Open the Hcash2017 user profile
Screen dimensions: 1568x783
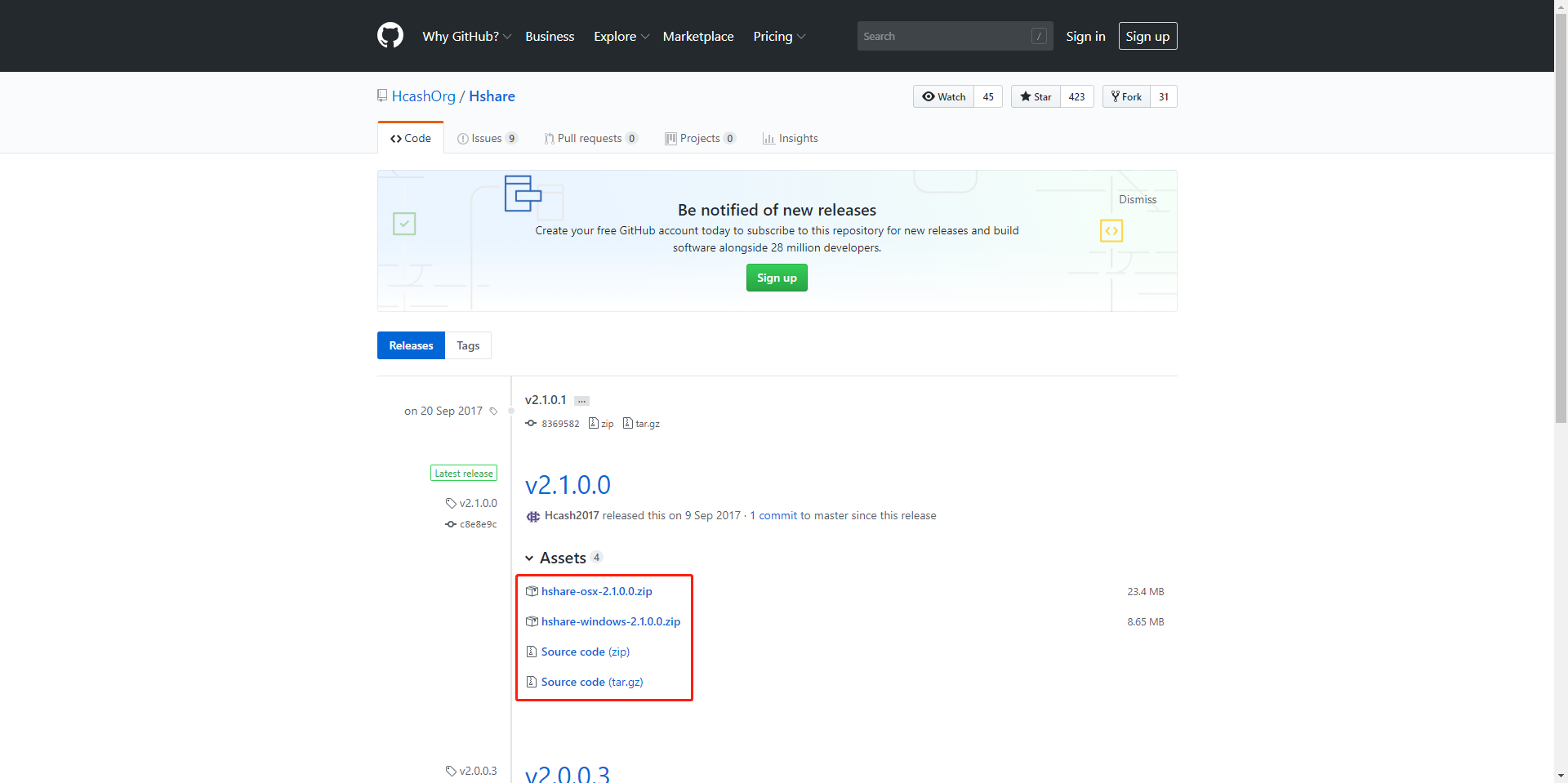pyautogui.click(x=572, y=515)
